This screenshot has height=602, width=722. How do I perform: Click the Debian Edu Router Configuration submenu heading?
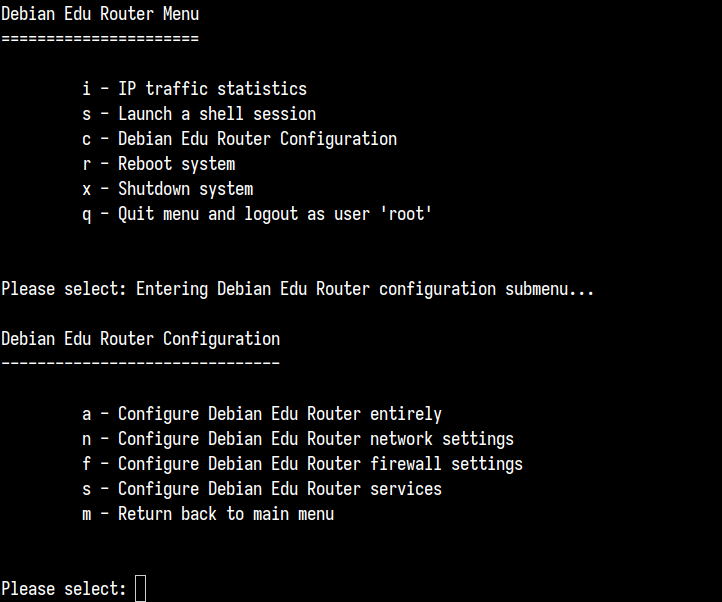coord(140,339)
